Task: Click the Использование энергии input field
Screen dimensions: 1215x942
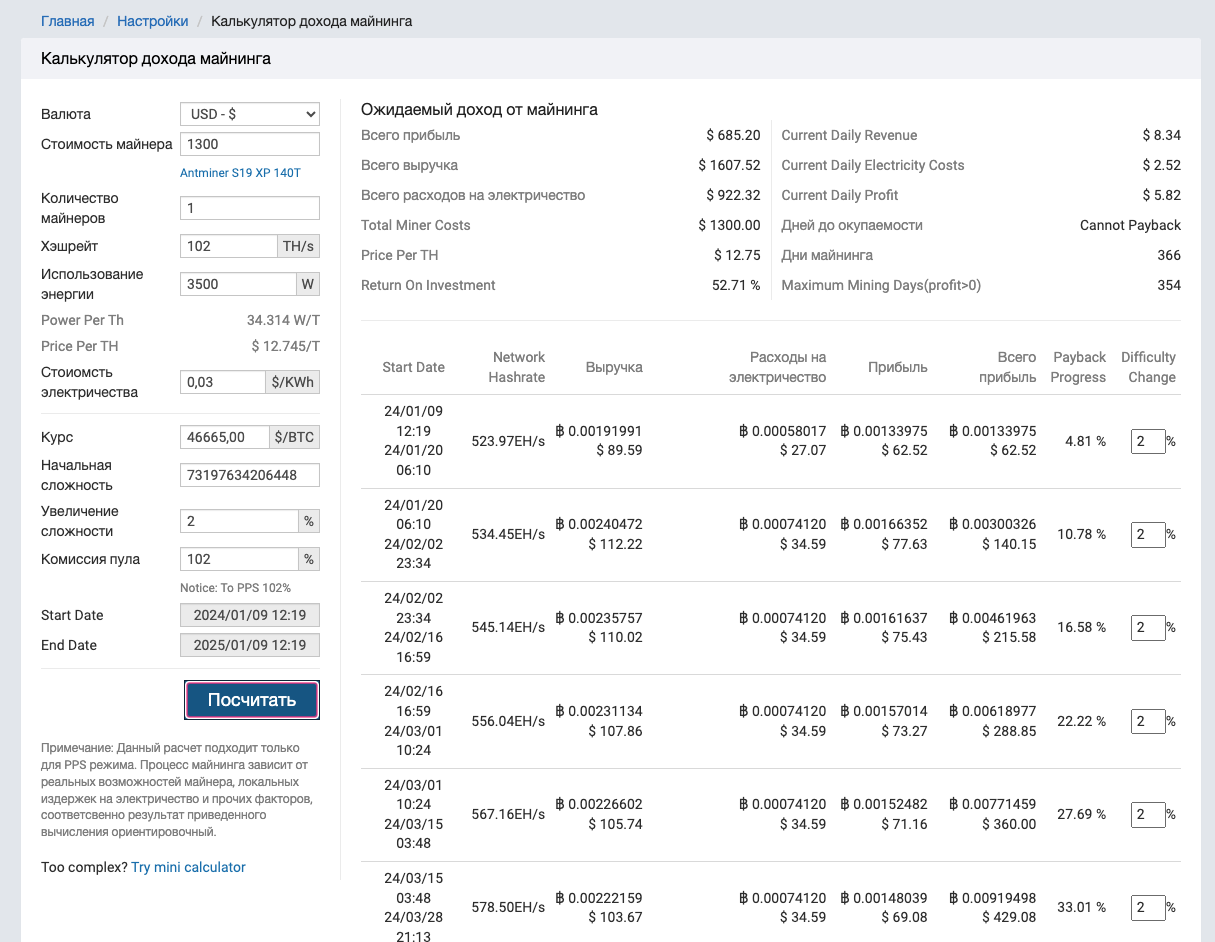Action: pos(238,284)
